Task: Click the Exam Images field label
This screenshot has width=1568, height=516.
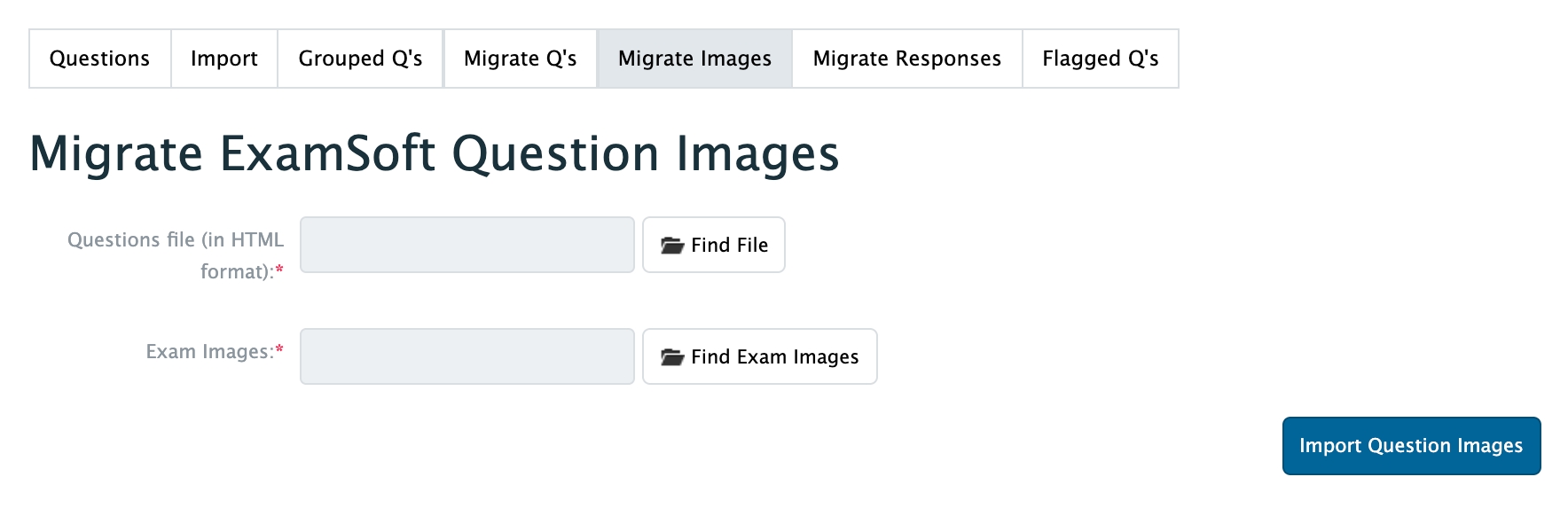Action: (x=208, y=352)
